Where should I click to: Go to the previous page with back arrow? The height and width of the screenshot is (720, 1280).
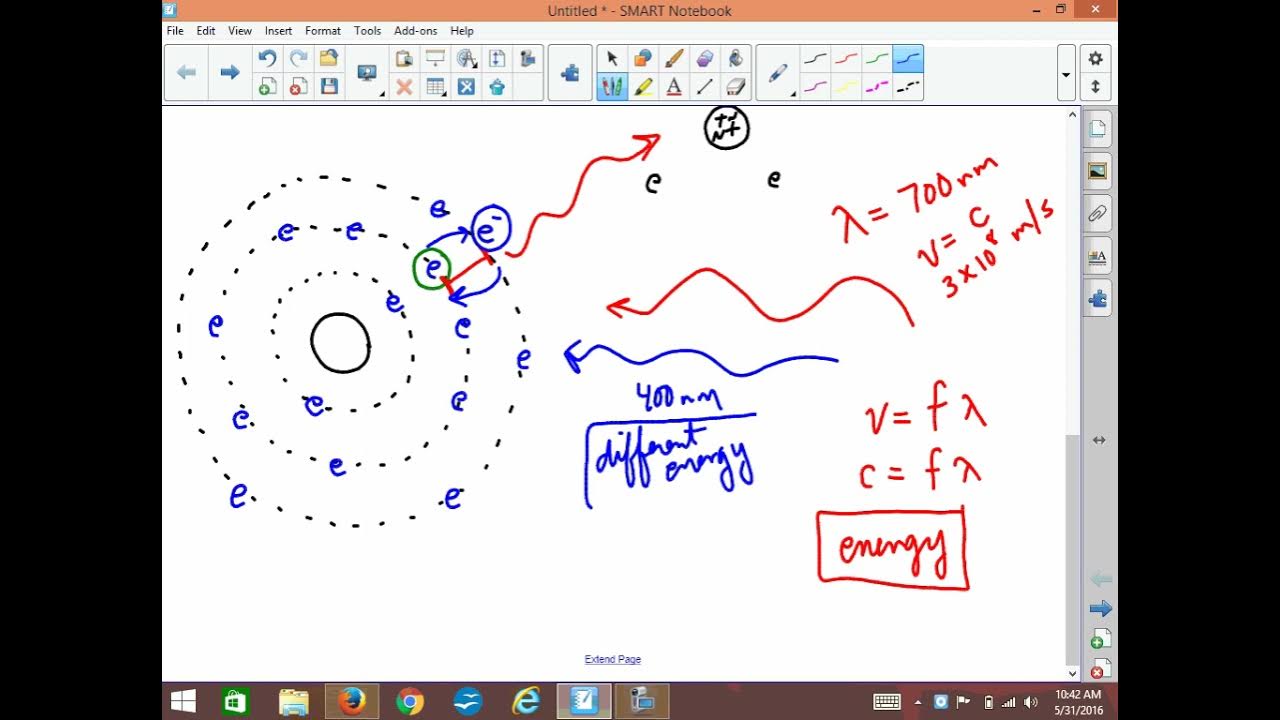coord(186,72)
